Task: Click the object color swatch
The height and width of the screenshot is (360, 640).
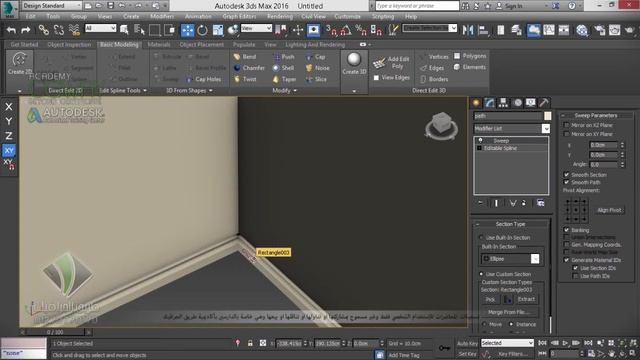Action: point(547,116)
